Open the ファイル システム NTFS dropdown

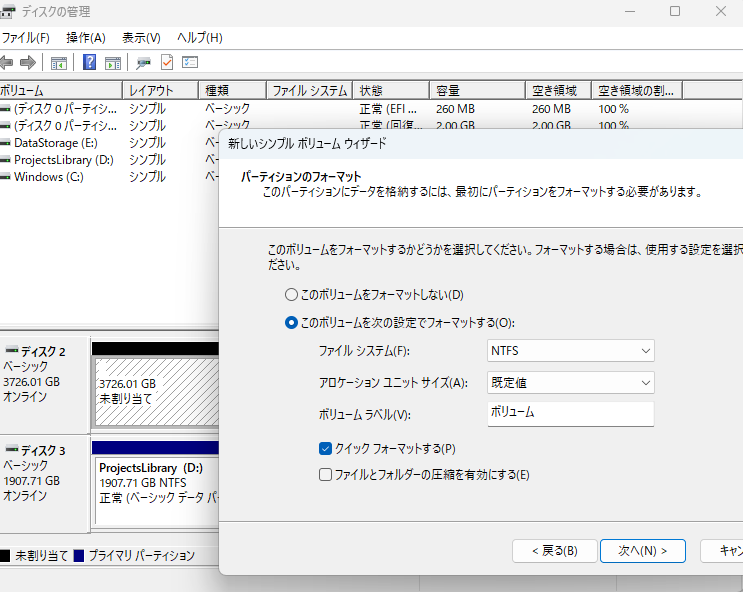(x=570, y=351)
